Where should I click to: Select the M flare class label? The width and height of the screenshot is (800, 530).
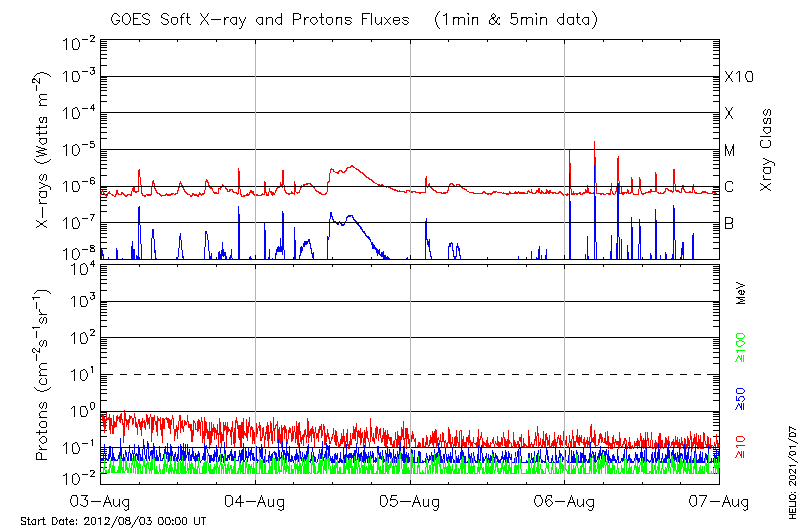(730, 150)
